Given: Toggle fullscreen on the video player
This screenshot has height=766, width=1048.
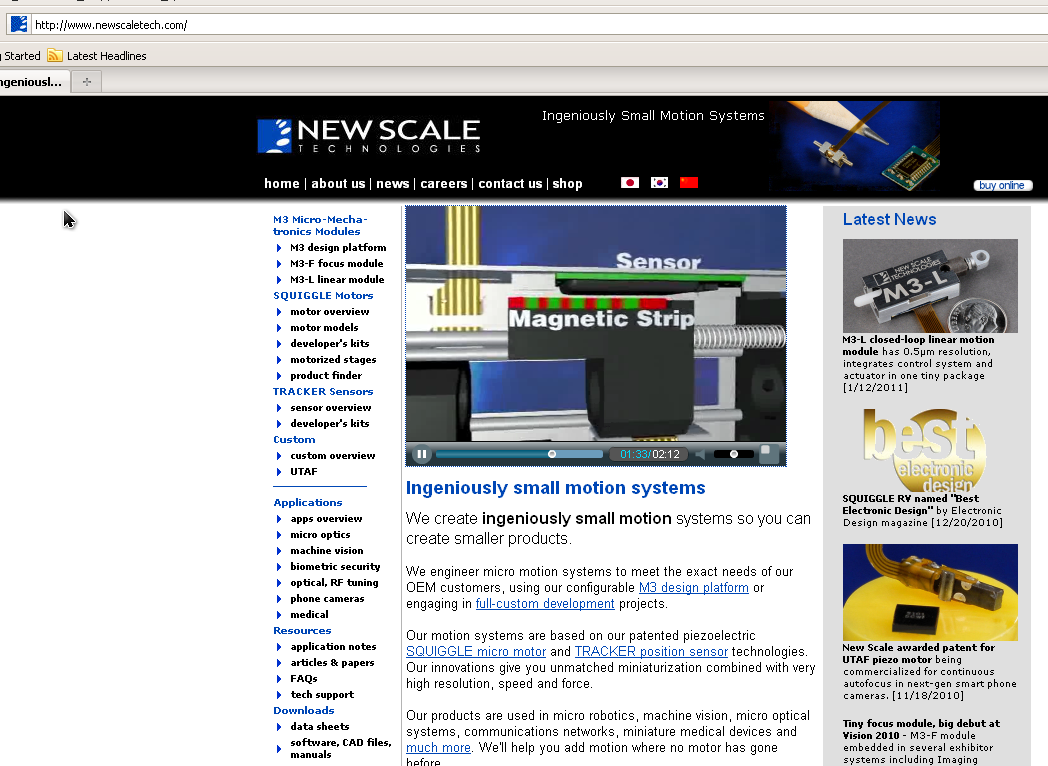Looking at the screenshot, I should (x=769, y=454).
